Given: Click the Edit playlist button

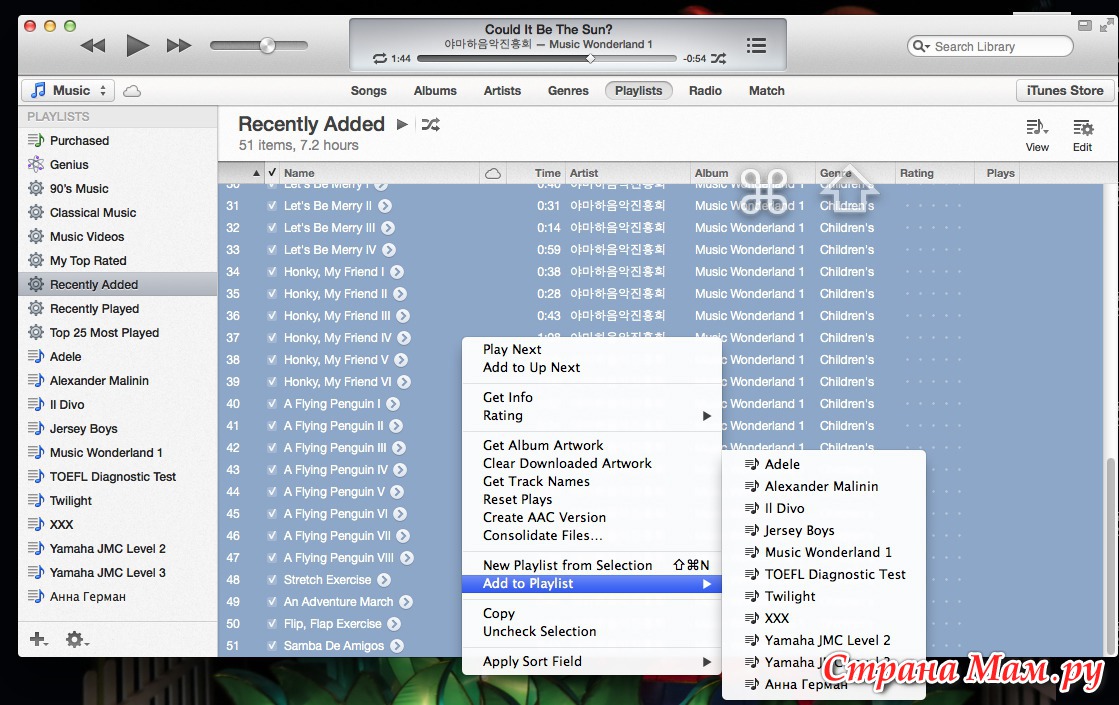Looking at the screenshot, I should [1083, 135].
